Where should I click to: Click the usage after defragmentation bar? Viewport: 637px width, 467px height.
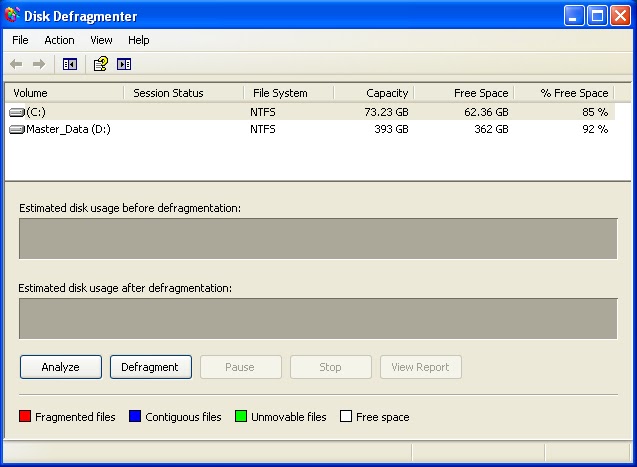tap(318, 319)
